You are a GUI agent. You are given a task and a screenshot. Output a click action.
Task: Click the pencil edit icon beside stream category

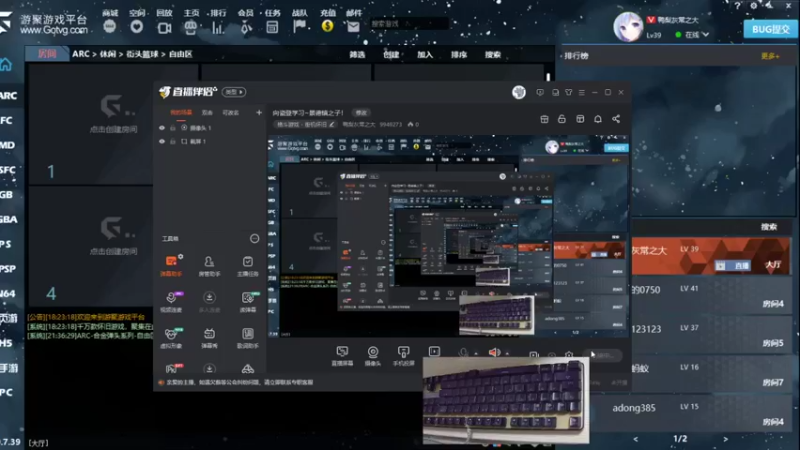[x=332, y=124]
